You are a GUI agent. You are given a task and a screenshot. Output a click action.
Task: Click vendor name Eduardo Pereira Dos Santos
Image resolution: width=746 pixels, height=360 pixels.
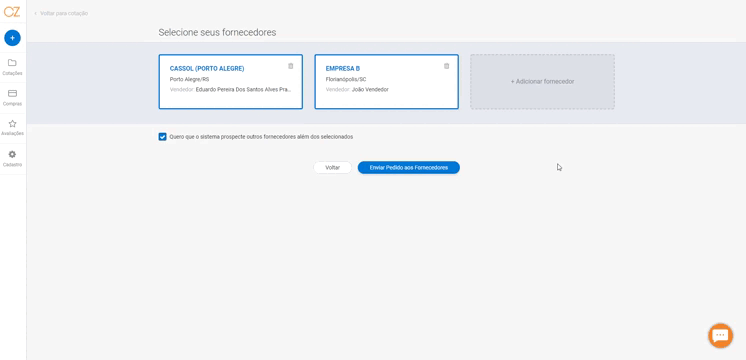[244, 89]
